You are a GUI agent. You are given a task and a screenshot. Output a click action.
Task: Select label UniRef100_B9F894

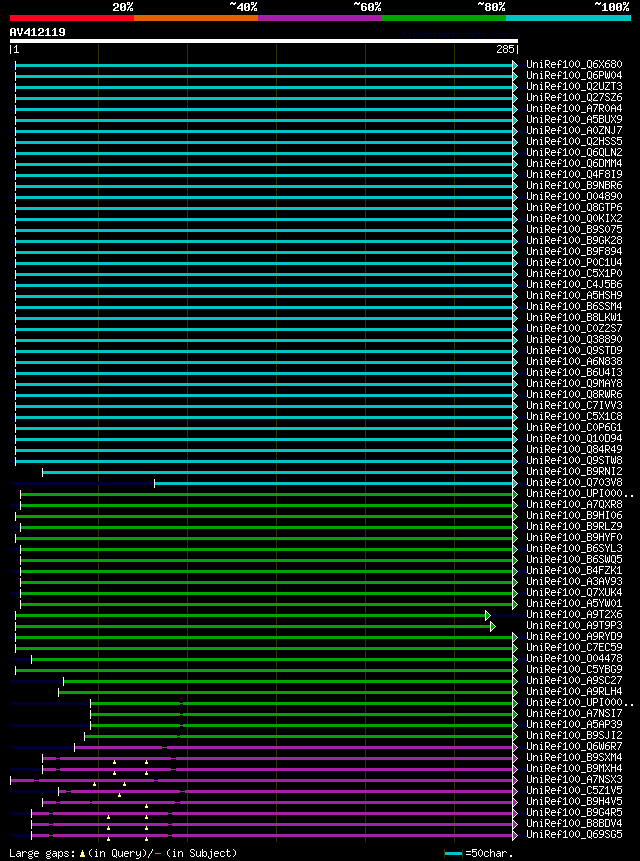[x=574, y=251]
